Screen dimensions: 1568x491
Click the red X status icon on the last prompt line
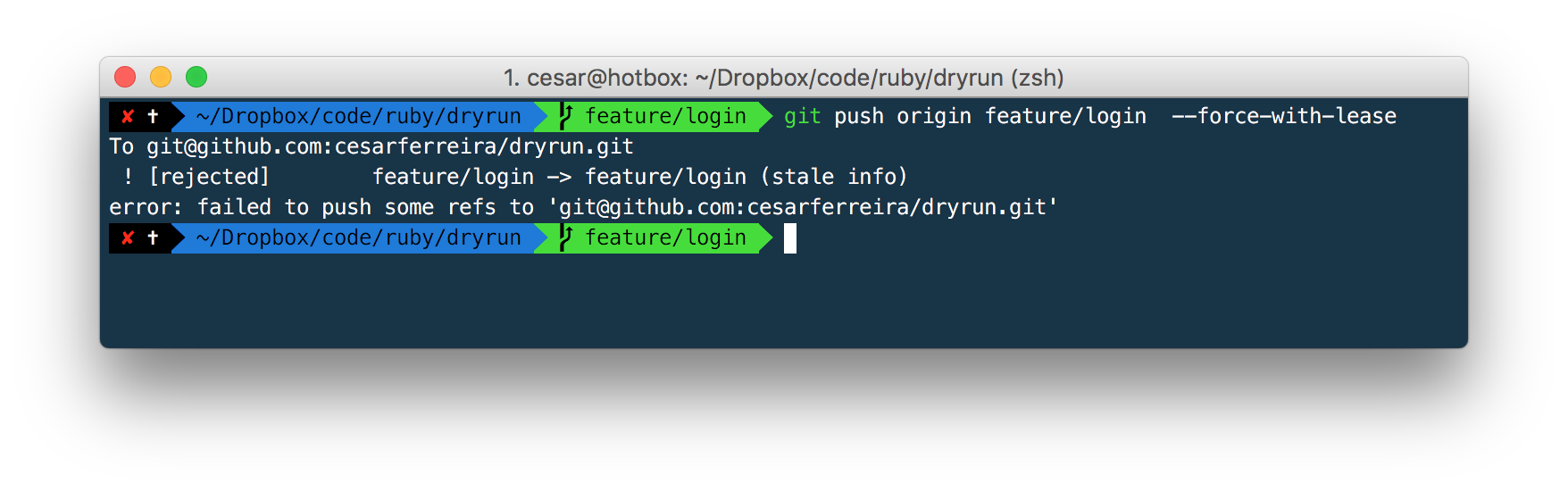pos(128,237)
